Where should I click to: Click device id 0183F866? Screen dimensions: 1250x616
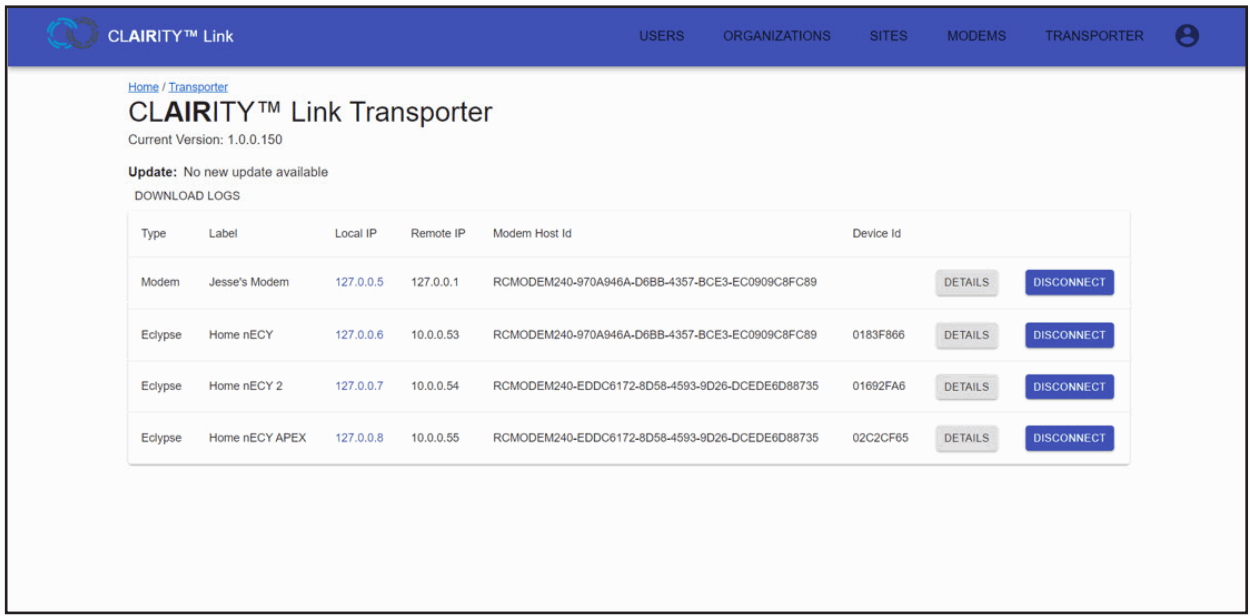point(879,335)
